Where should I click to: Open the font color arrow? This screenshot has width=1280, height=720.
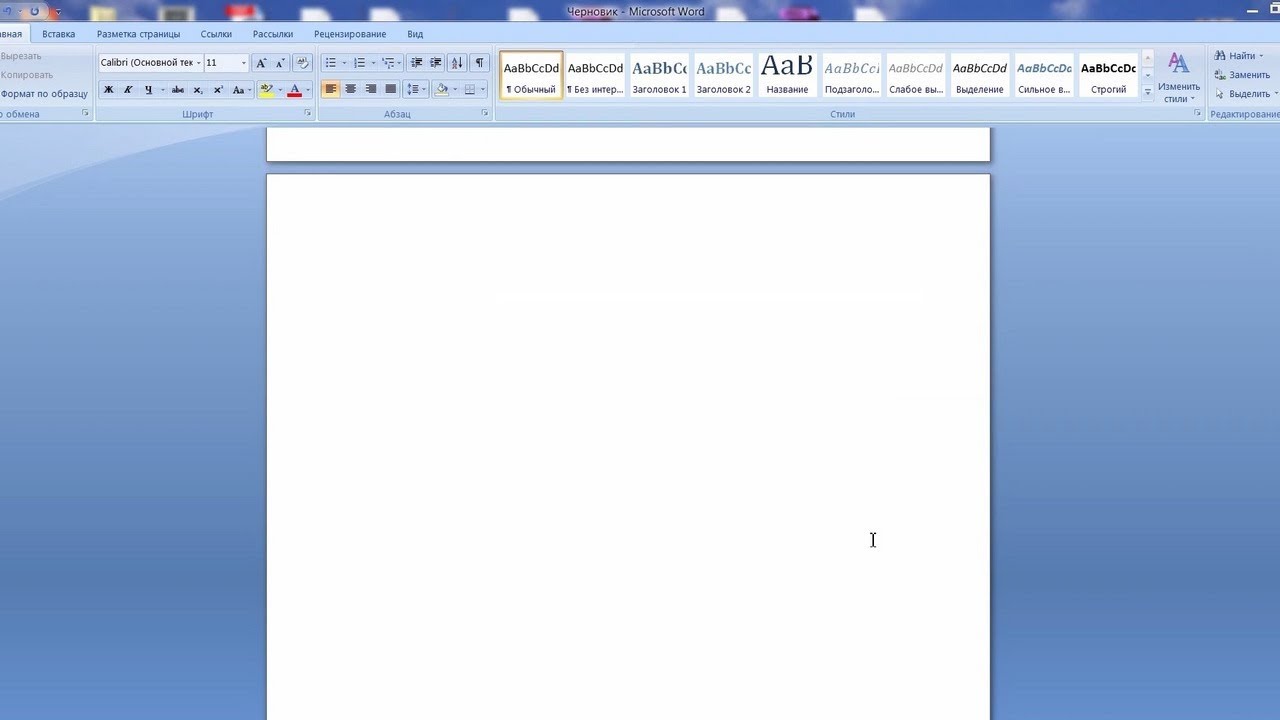coord(308,90)
